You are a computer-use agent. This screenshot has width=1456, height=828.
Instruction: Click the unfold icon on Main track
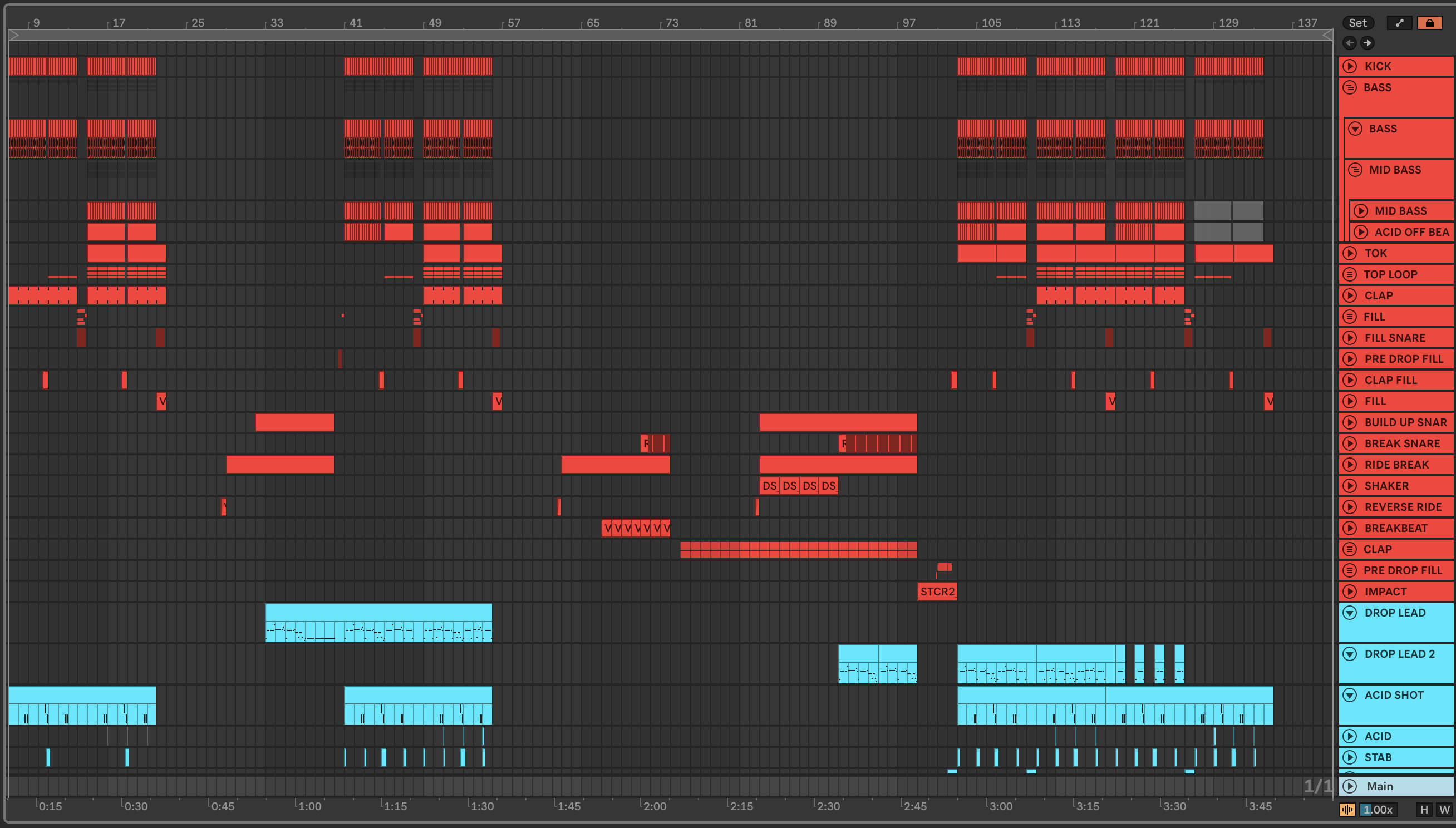pos(1350,786)
